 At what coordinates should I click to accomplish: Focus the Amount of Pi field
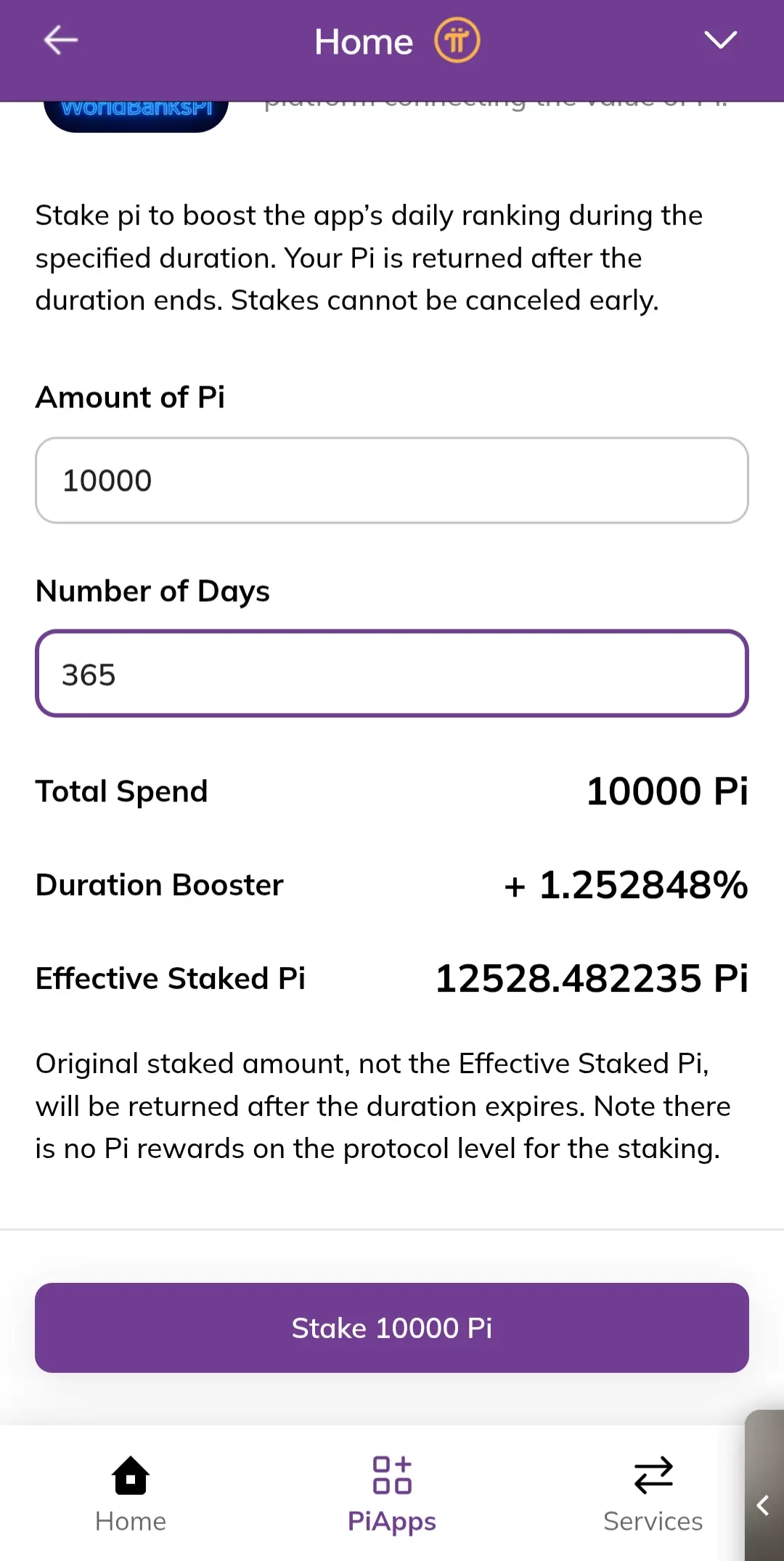tap(392, 481)
